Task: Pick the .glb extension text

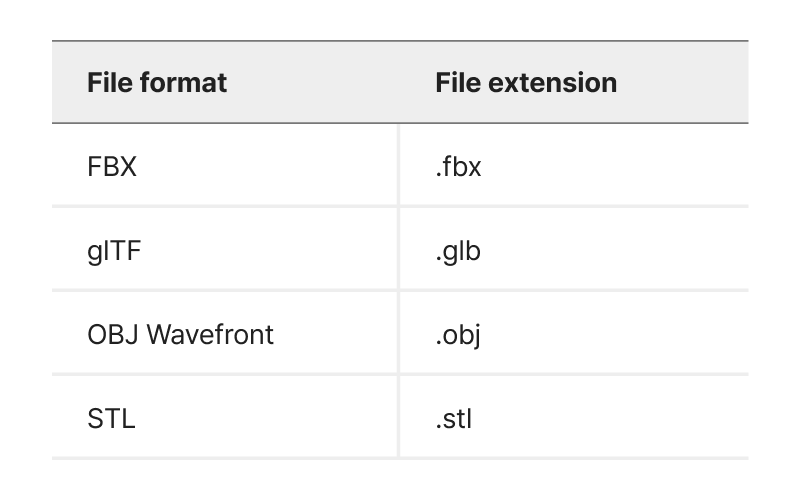Action: point(458,250)
